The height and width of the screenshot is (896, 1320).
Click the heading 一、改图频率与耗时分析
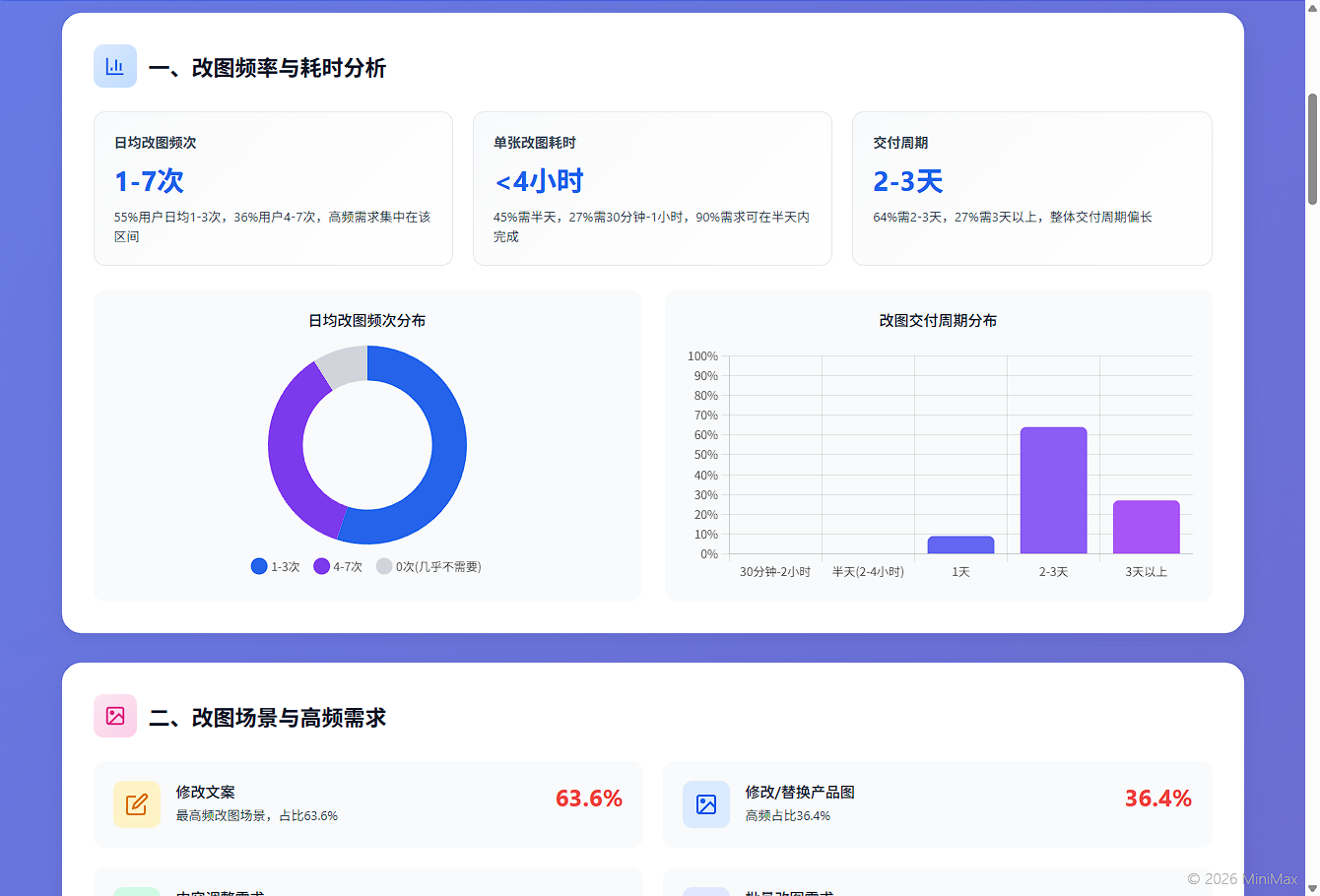pyautogui.click(x=267, y=68)
